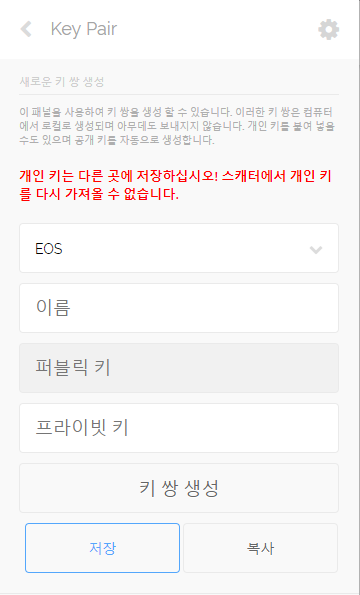
Task: Save the key pair with 저장
Action: pos(102,548)
